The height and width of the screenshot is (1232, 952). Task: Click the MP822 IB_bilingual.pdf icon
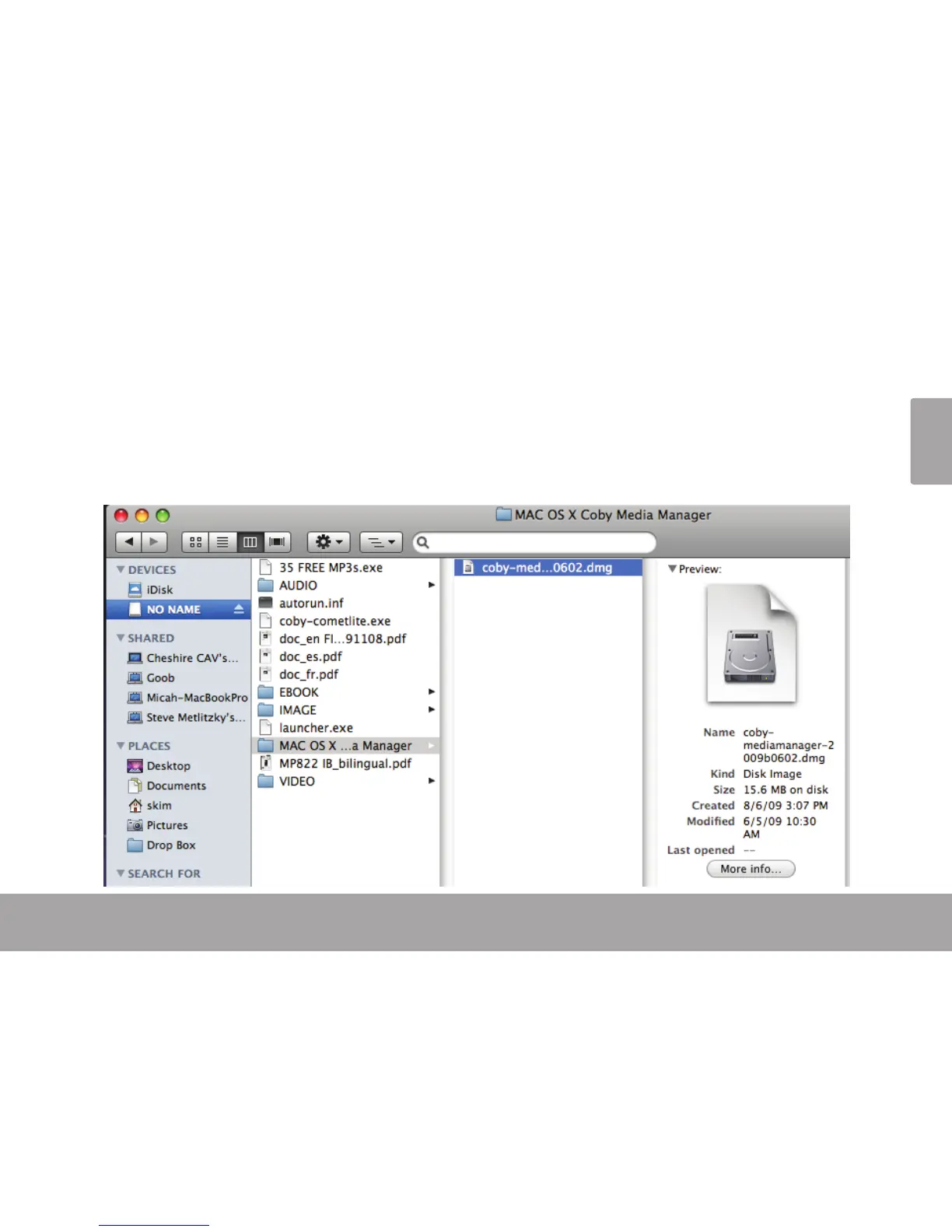click(x=265, y=764)
